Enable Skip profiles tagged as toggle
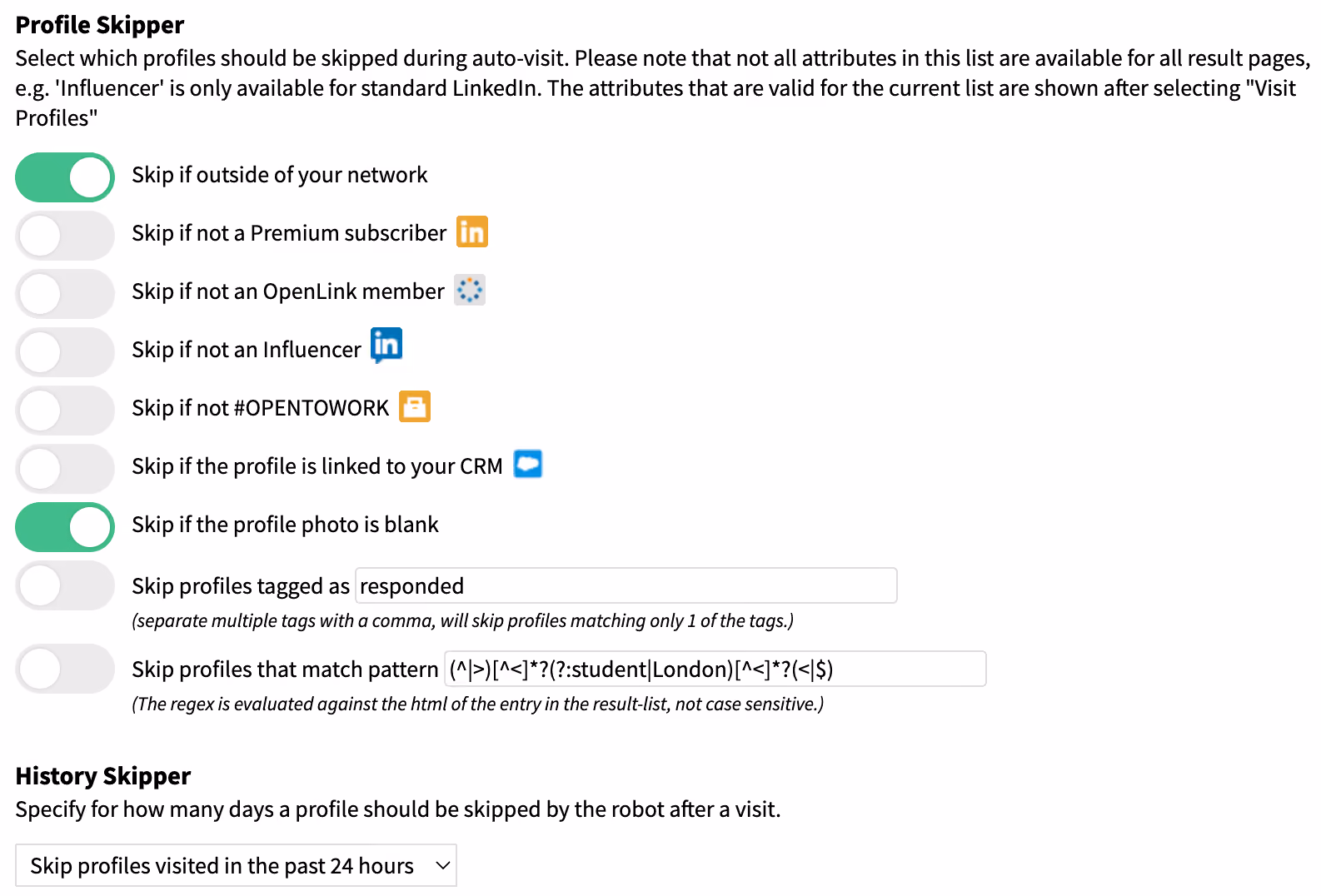1321x896 pixels. [65, 585]
